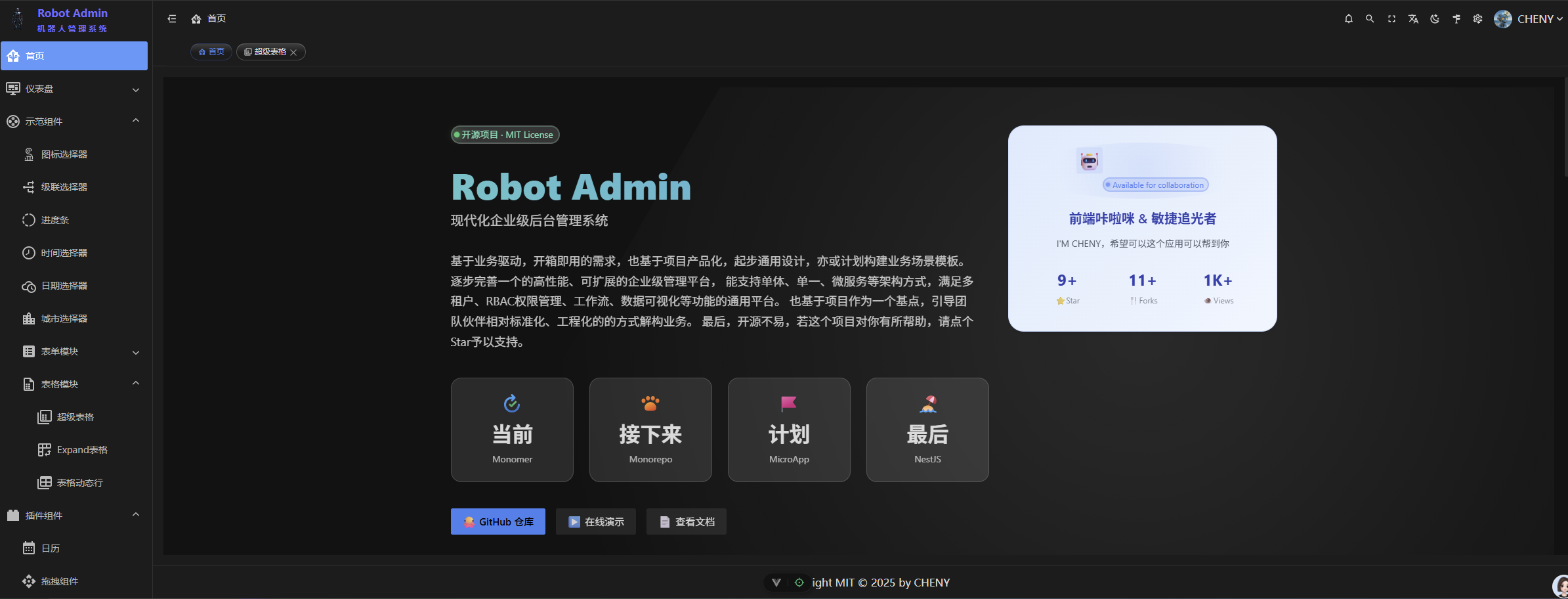
Task: Open the language translation icon
Action: (1413, 19)
